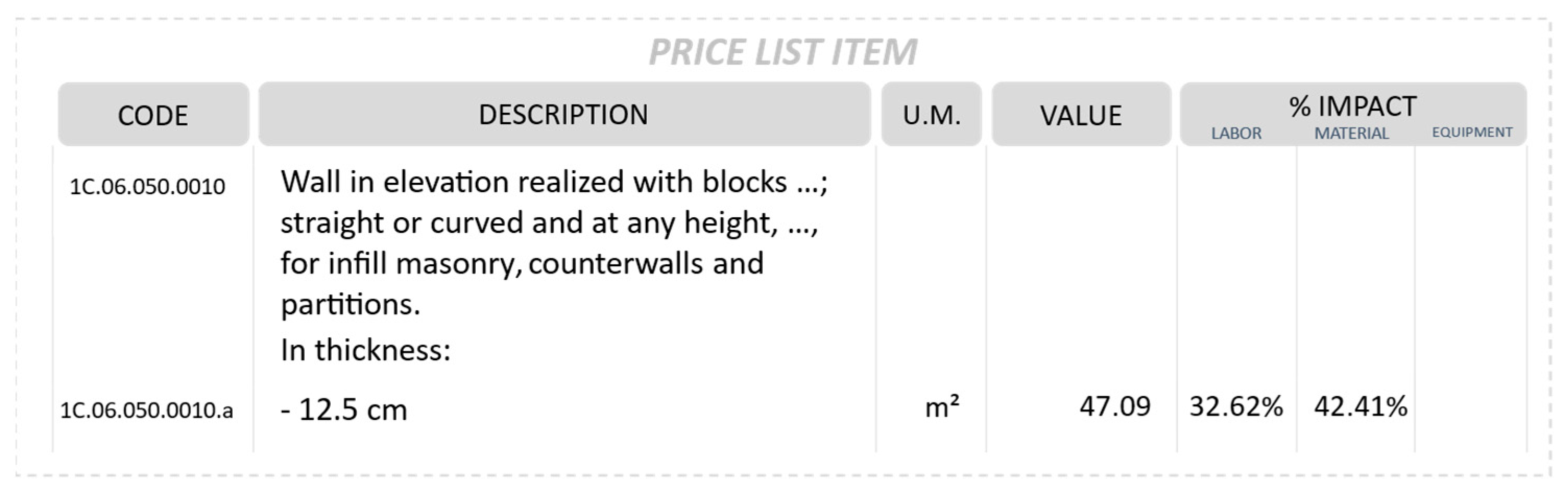Select parent code 1C.06.050.0010
This screenshot has height=496, width=1568.
[x=147, y=186]
